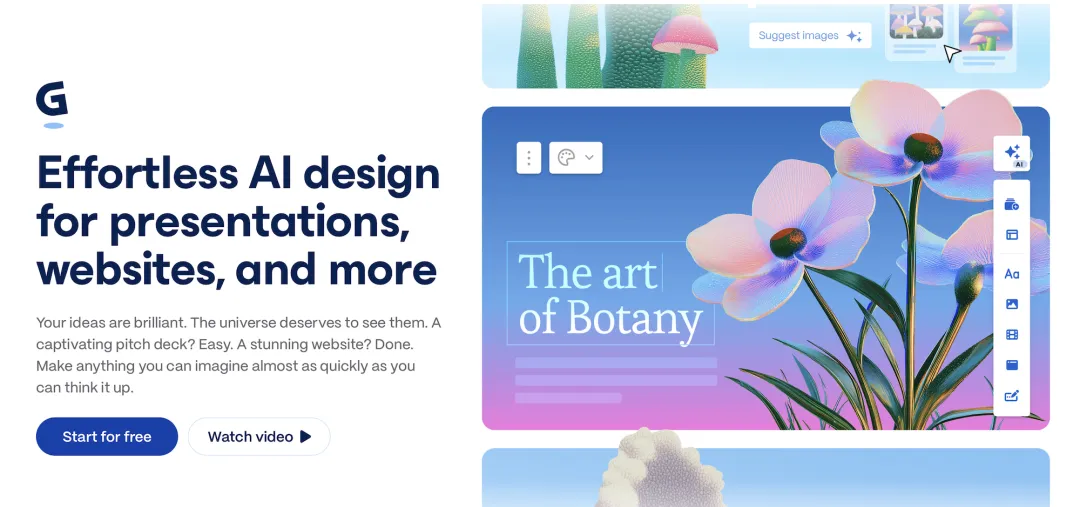Click the Watch video button
The height and width of the screenshot is (507, 1080).
click(x=259, y=437)
